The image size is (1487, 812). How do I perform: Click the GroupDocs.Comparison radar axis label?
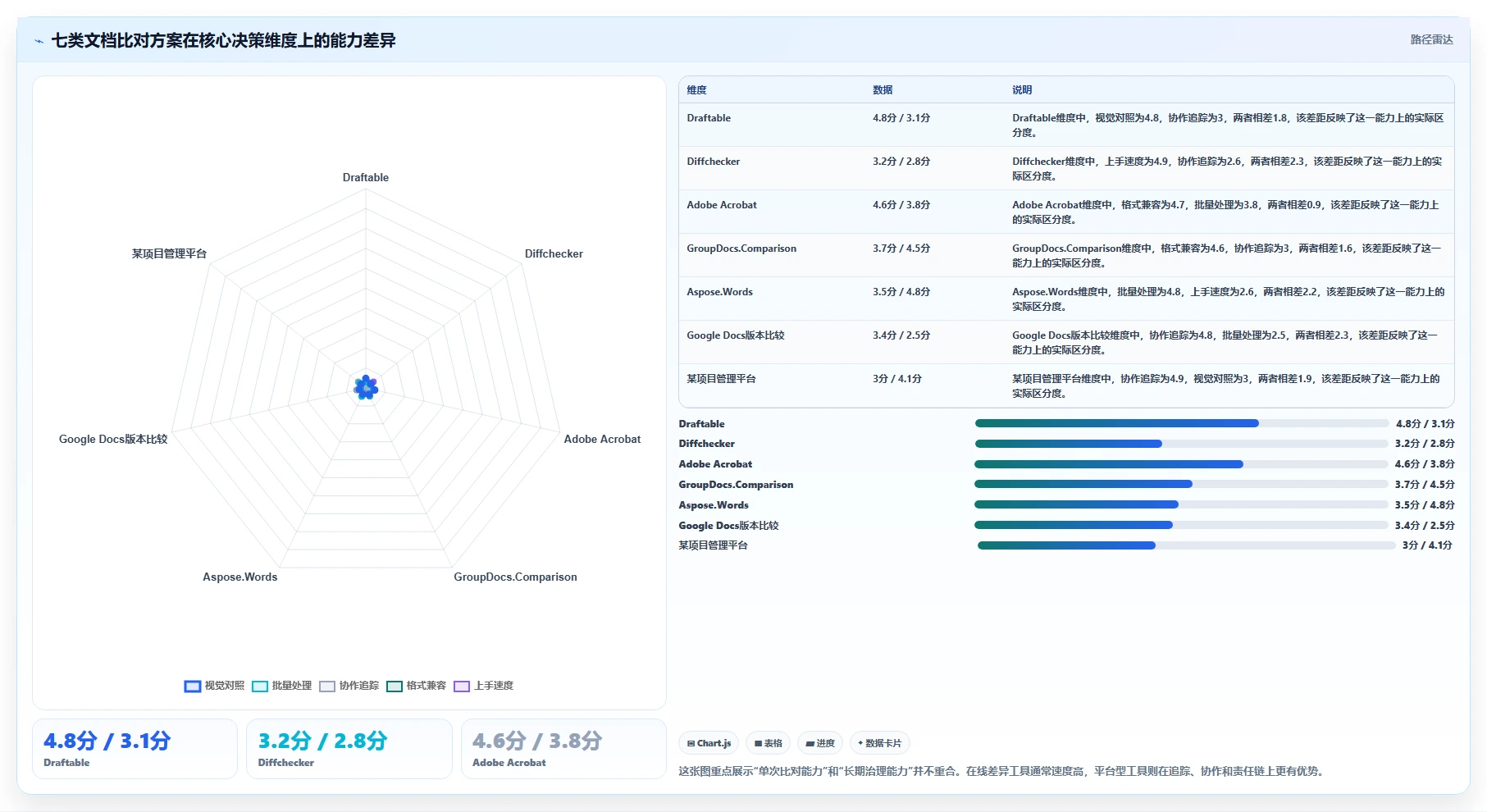point(515,577)
